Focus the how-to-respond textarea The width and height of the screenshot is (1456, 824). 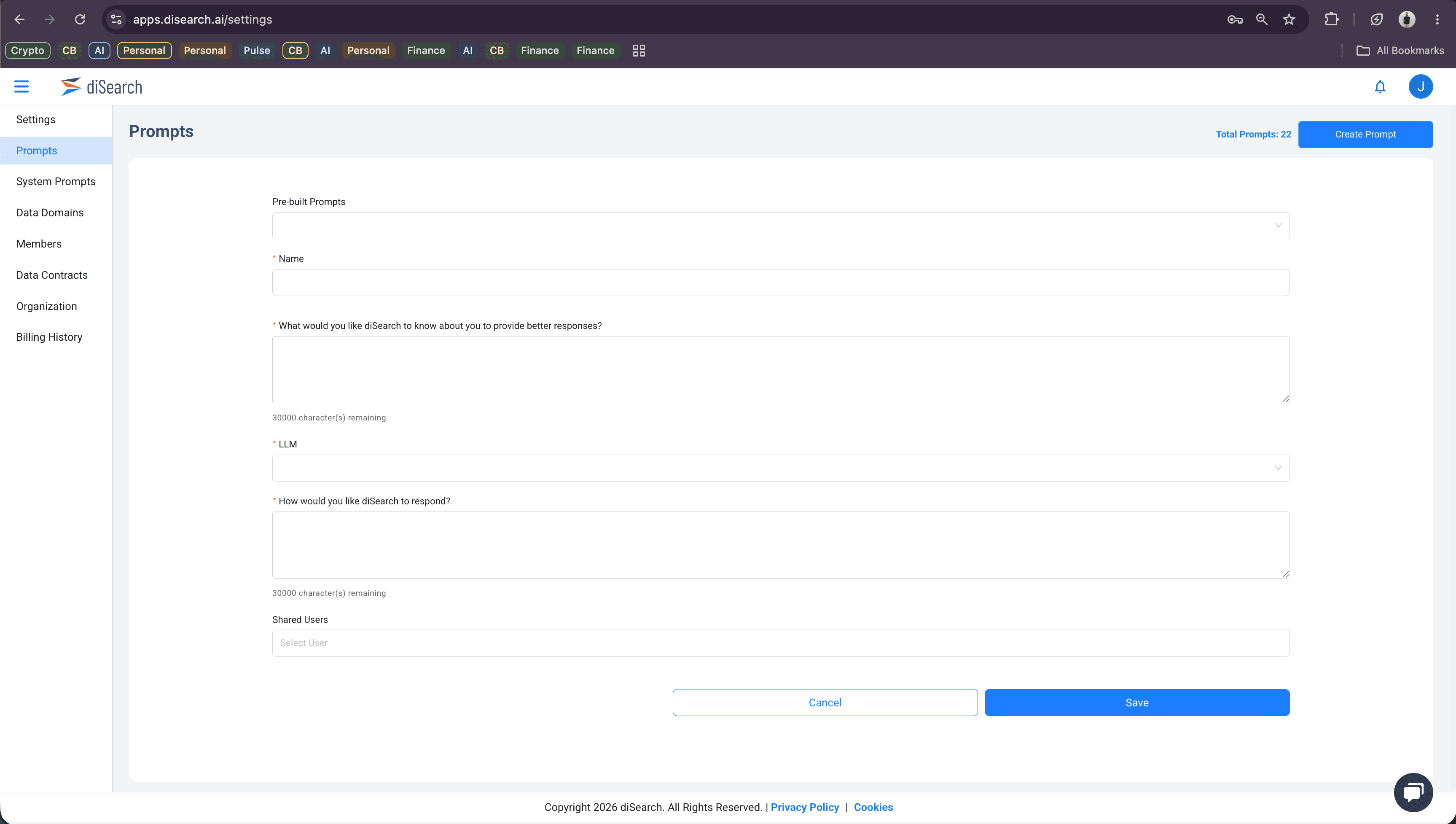coord(781,545)
